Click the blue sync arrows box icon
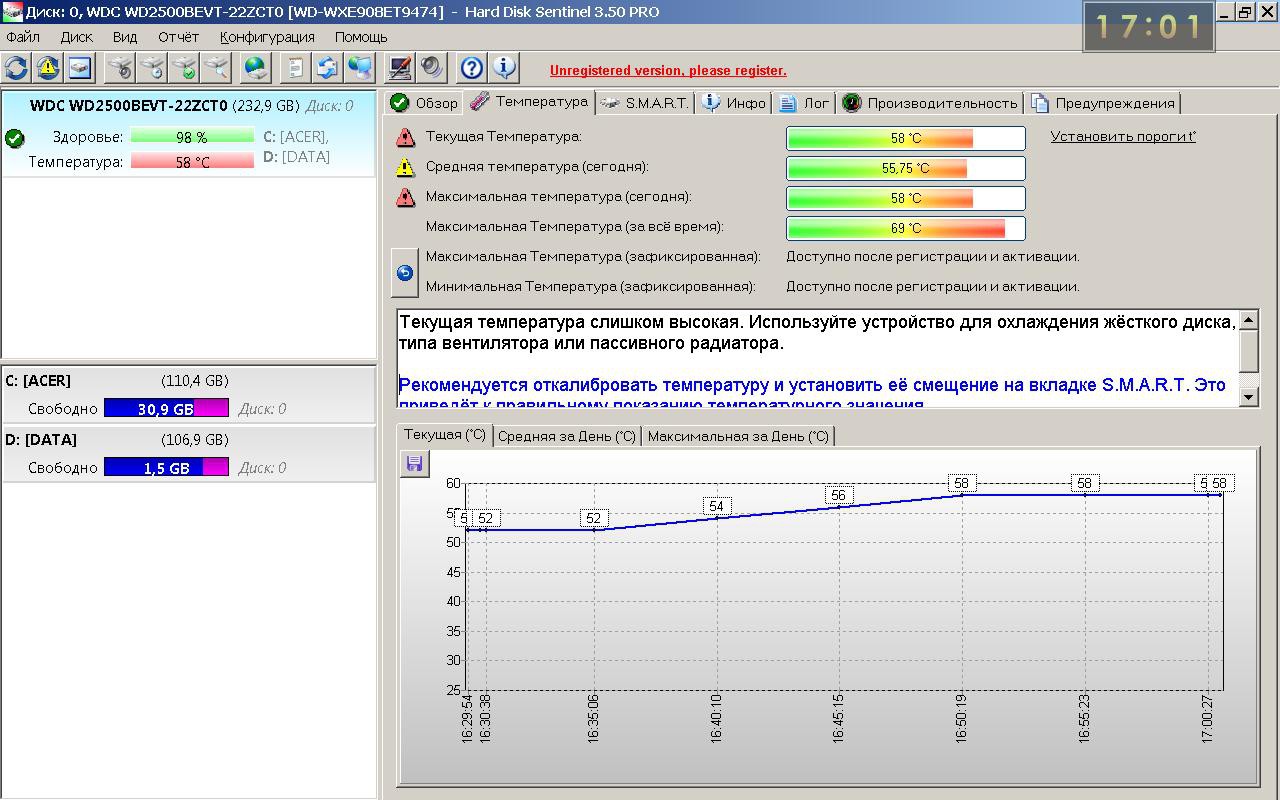This screenshot has width=1280, height=800. pos(327,68)
